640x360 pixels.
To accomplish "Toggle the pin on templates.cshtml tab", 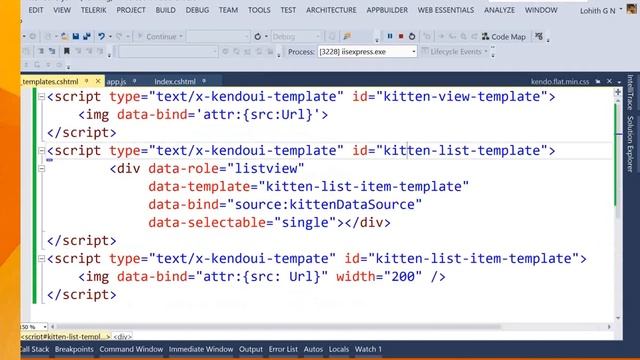I will [87, 81].
